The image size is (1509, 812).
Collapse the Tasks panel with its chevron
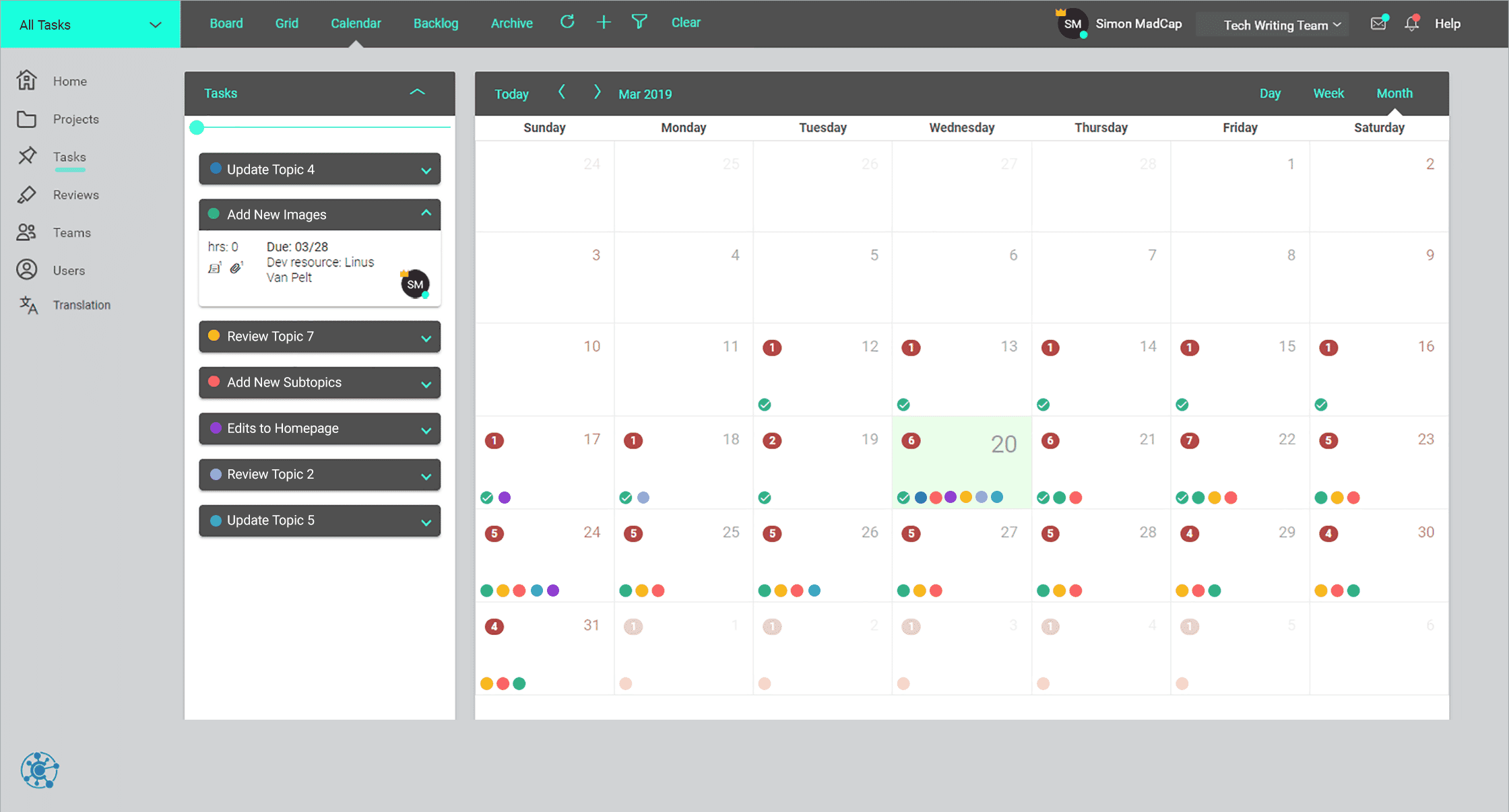coord(418,92)
